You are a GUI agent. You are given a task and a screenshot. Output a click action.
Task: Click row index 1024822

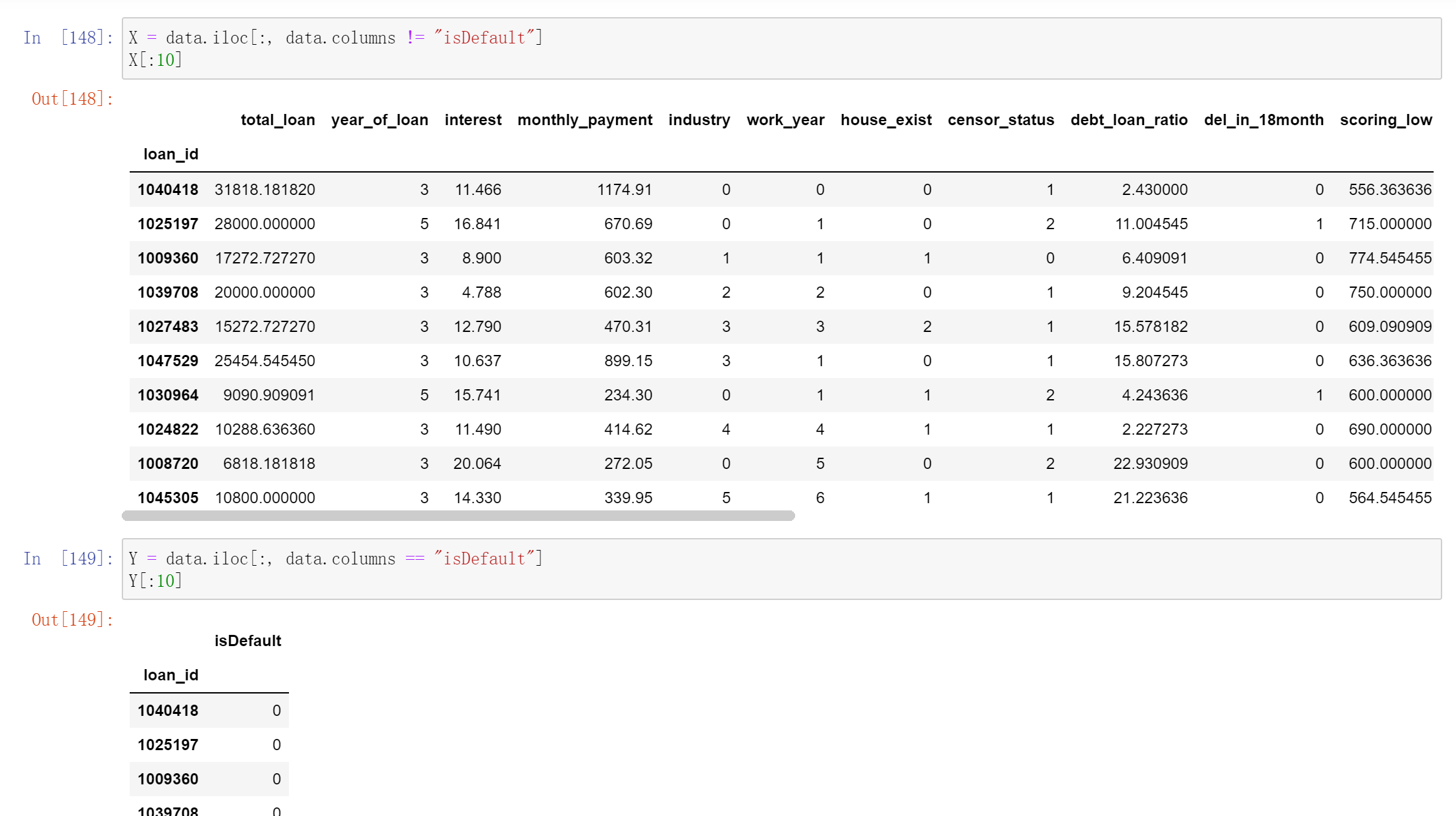click(x=168, y=429)
